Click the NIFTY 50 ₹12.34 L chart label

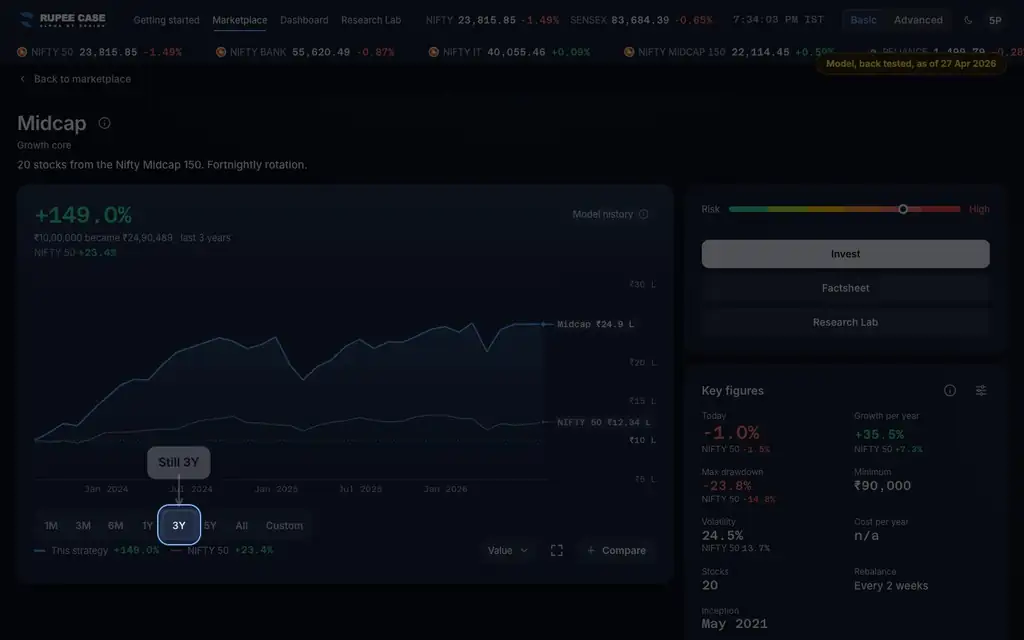coord(603,423)
